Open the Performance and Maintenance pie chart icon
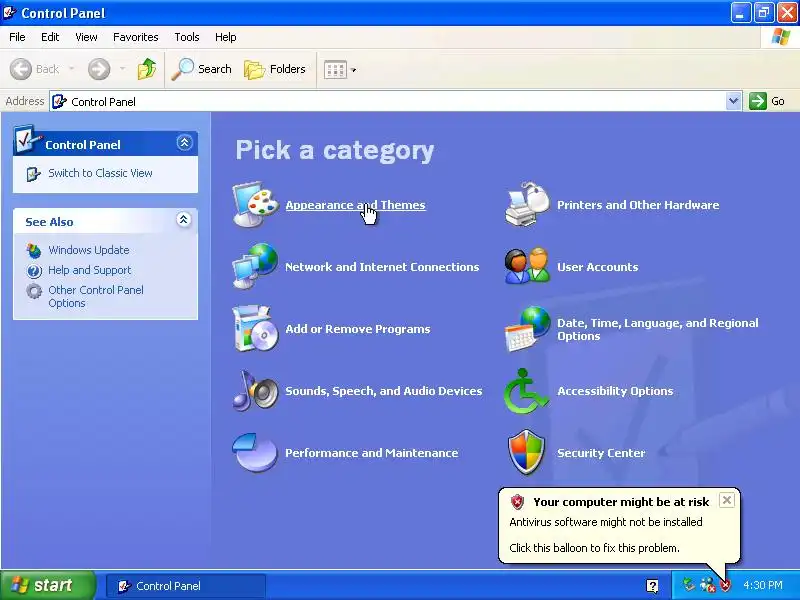This screenshot has width=800, height=600. point(255,453)
